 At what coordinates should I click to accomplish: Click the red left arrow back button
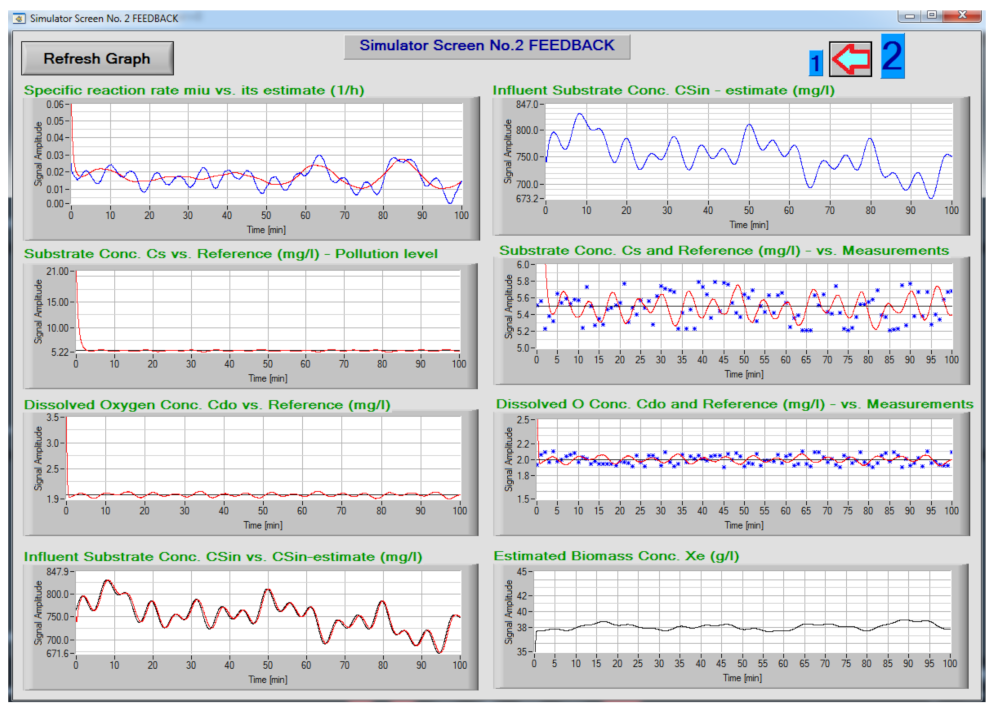click(x=850, y=59)
